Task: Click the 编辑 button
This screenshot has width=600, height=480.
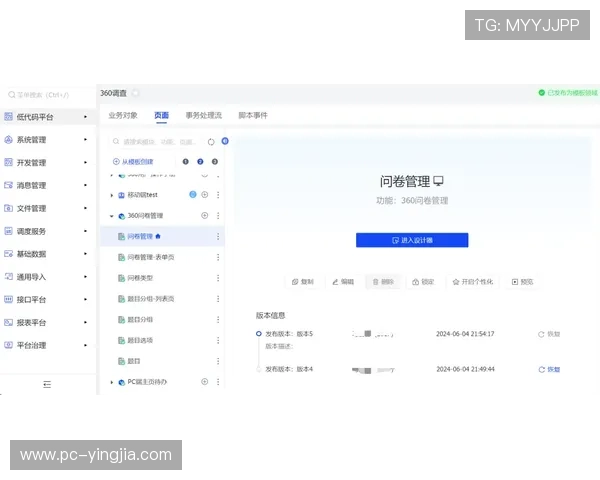Action: coord(343,282)
